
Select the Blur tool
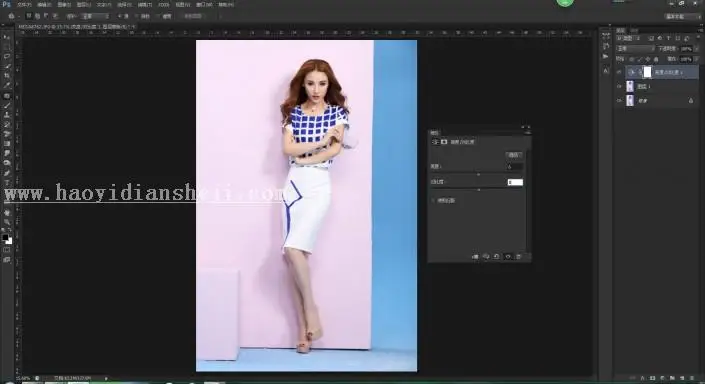click(7, 153)
